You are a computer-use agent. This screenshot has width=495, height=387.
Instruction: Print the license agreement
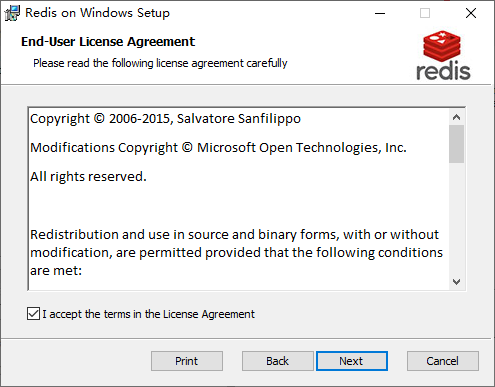(x=187, y=361)
